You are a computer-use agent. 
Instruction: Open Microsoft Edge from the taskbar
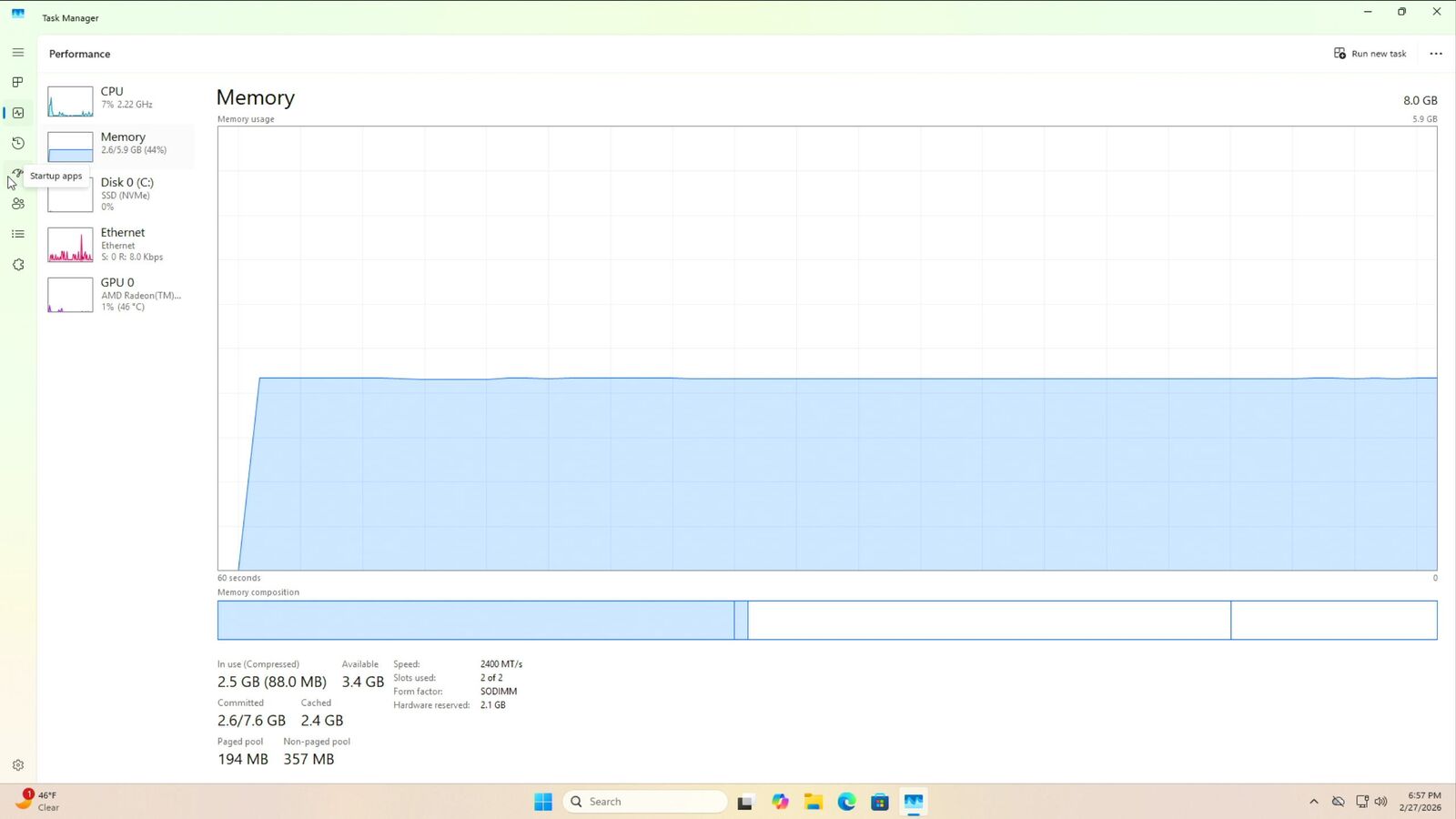click(x=846, y=802)
